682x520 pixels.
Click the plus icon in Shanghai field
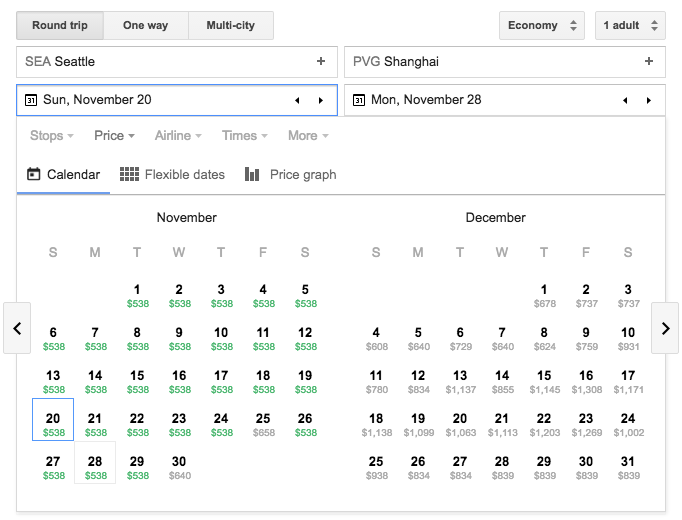[x=649, y=61]
